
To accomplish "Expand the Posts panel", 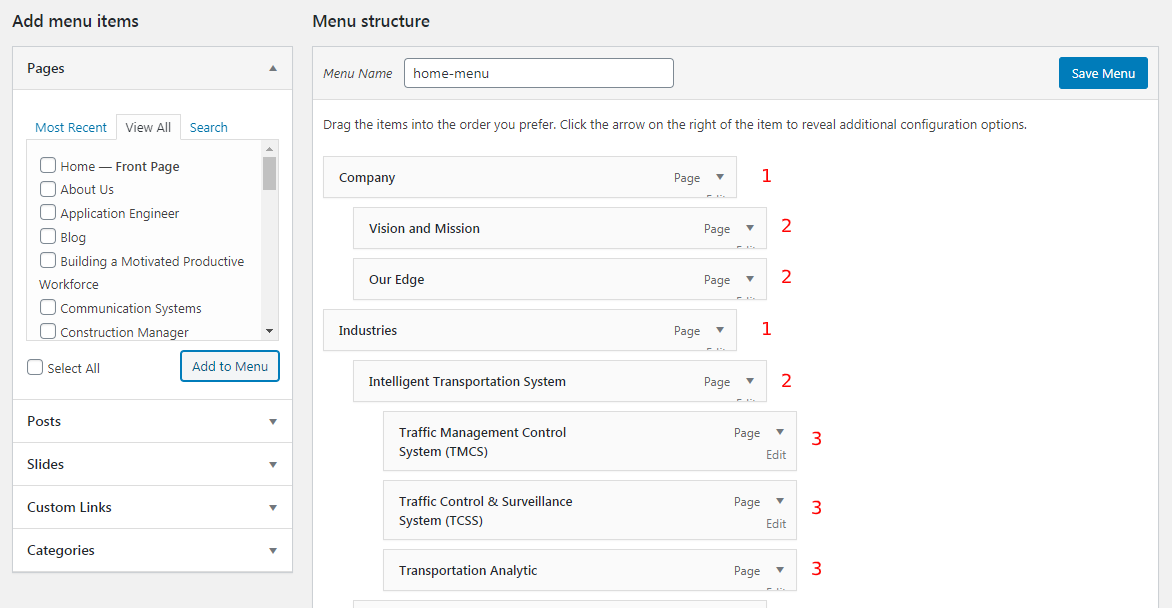I will 273,422.
